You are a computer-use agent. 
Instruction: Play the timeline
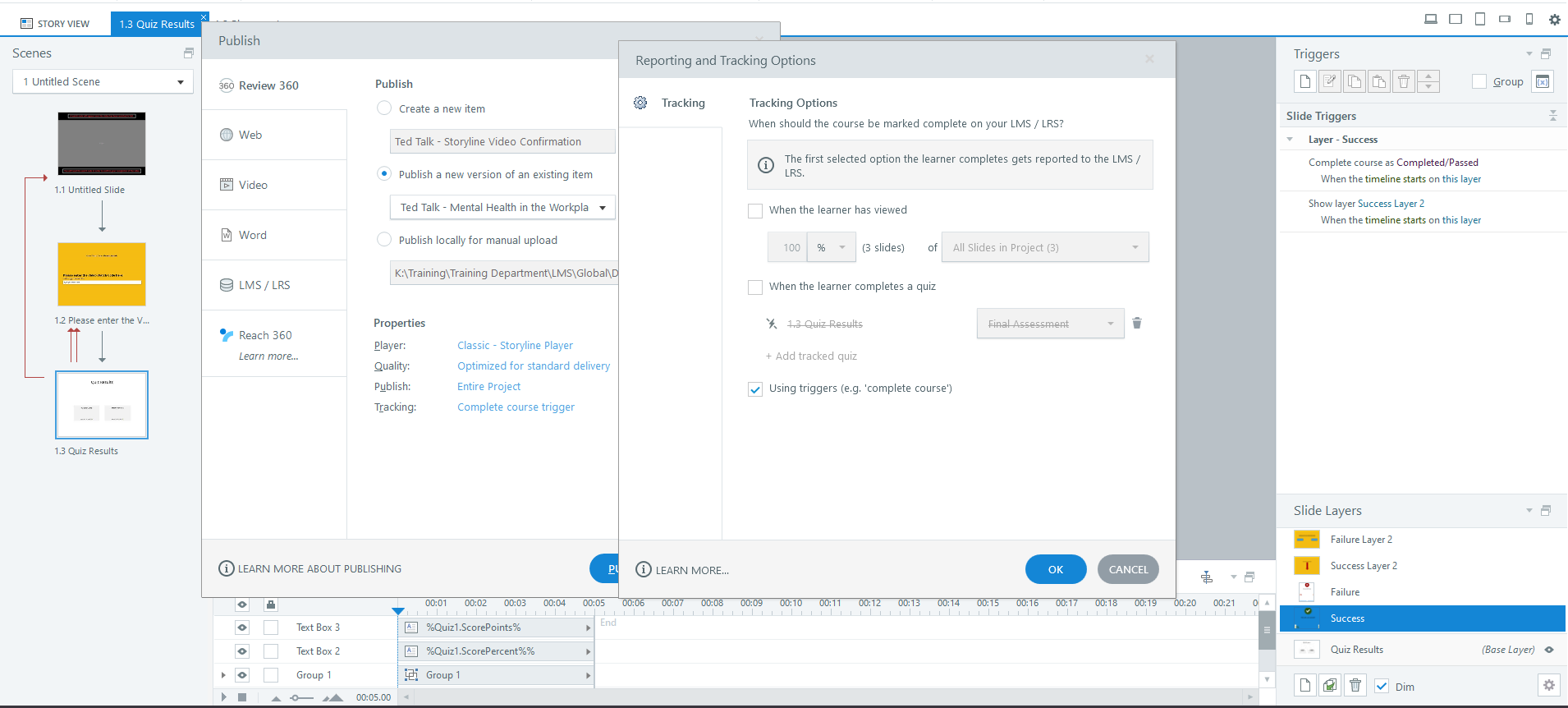pyautogui.click(x=223, y=697)
